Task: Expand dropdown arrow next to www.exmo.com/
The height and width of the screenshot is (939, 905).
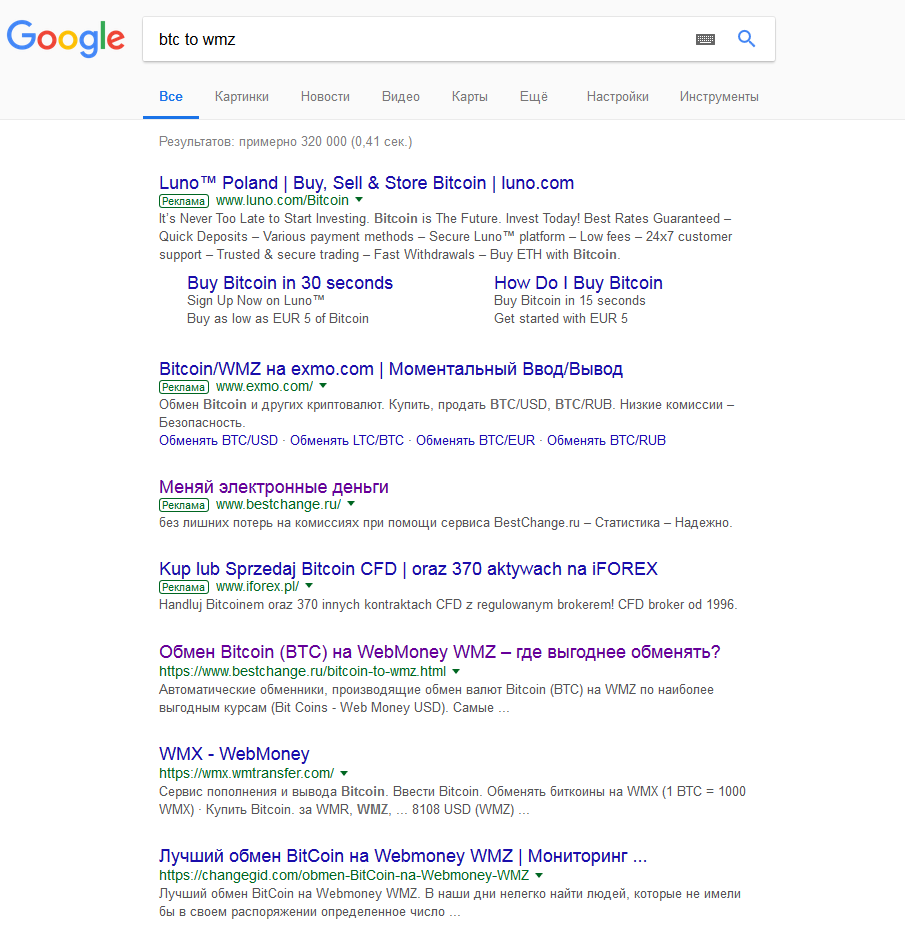Action: (323, 386)
